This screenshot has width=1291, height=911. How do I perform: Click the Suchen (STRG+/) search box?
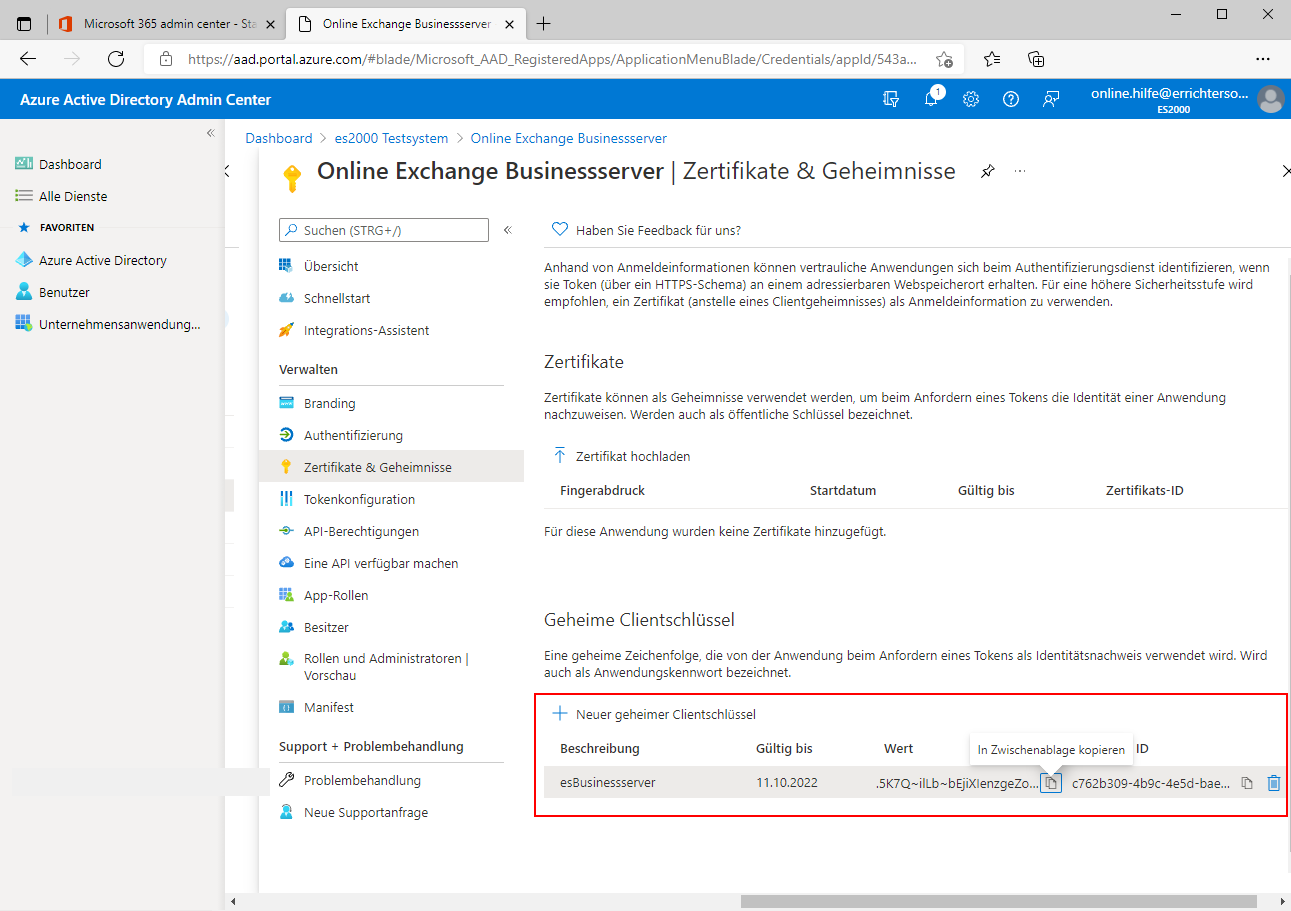384,230
